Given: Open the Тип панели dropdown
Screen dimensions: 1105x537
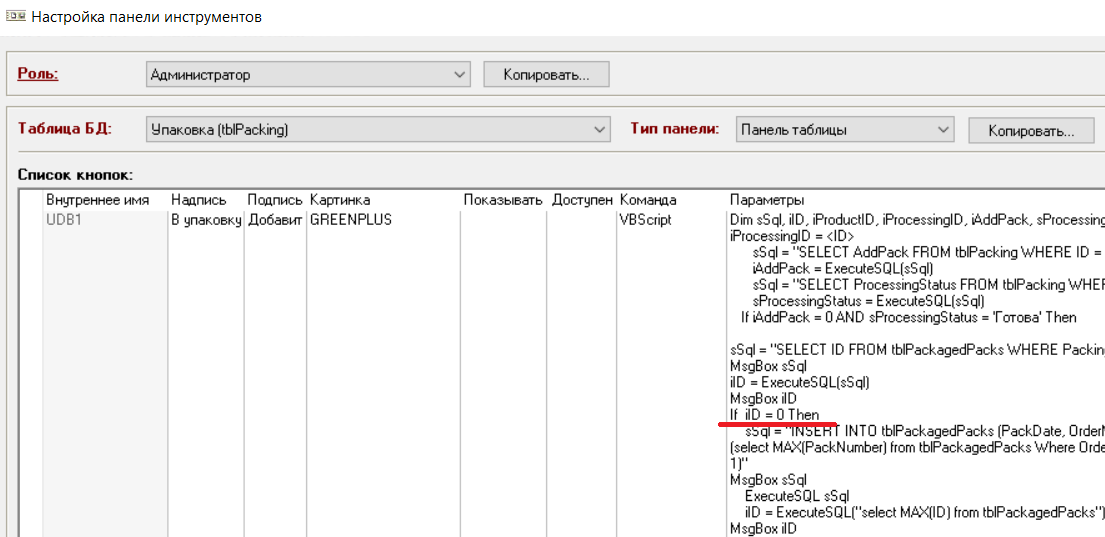Looking at the screenshot, I should click(x=845, y=130).
